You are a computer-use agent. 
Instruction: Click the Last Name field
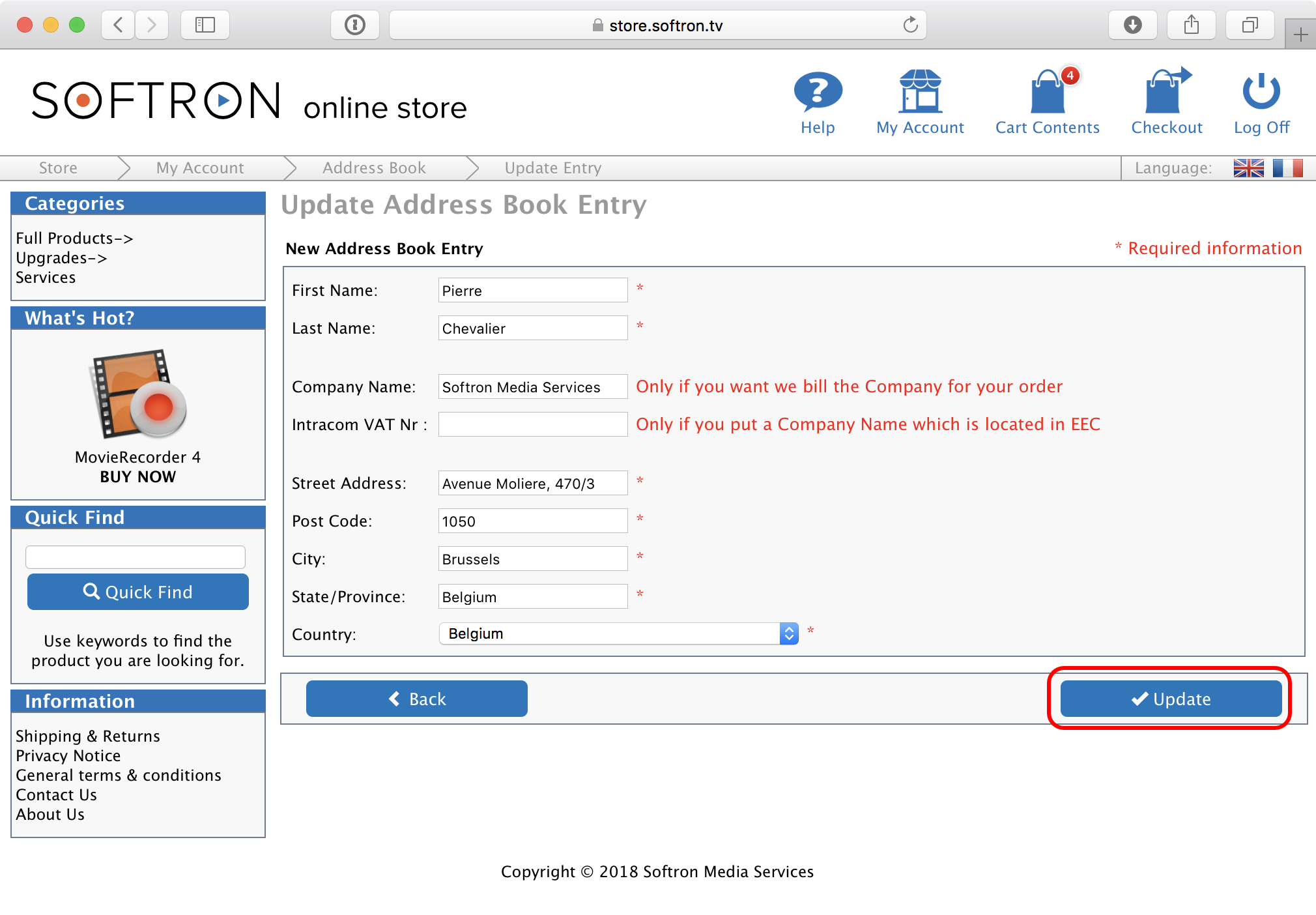[x=533, y=328]
